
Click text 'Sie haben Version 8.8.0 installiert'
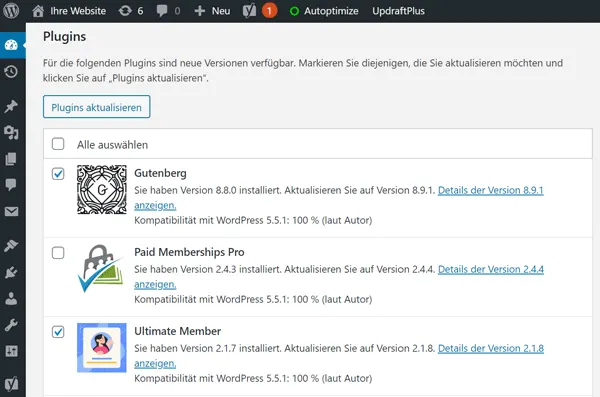click(x=208, y=190)
